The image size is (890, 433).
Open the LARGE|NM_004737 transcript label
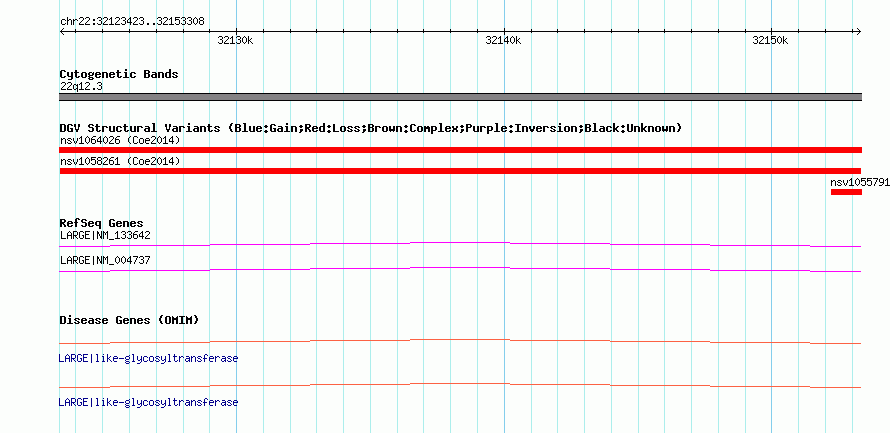(x=105, y=260)
